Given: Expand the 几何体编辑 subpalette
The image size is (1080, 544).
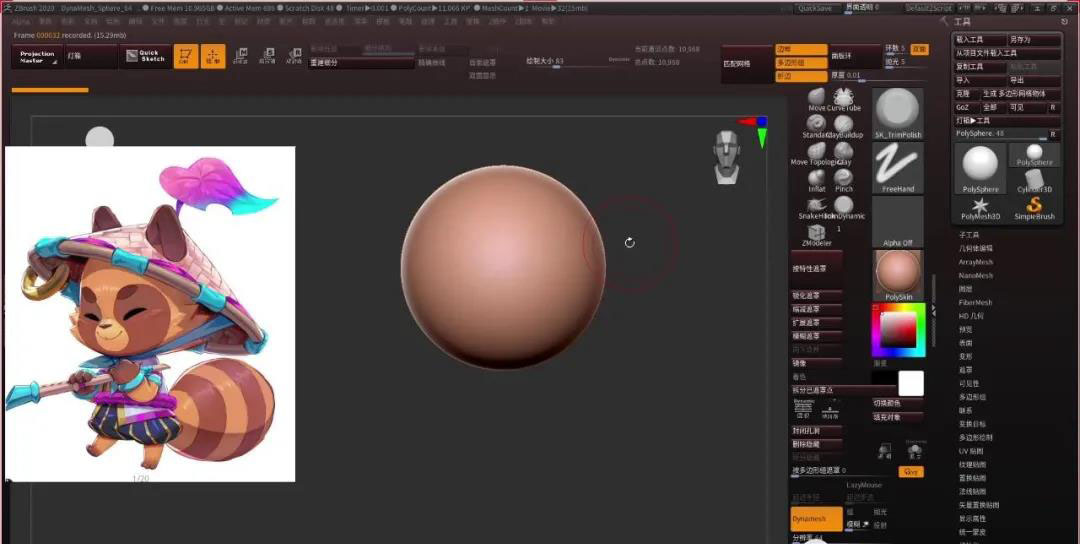Looking at the screenshot, I should coord(975,248).
